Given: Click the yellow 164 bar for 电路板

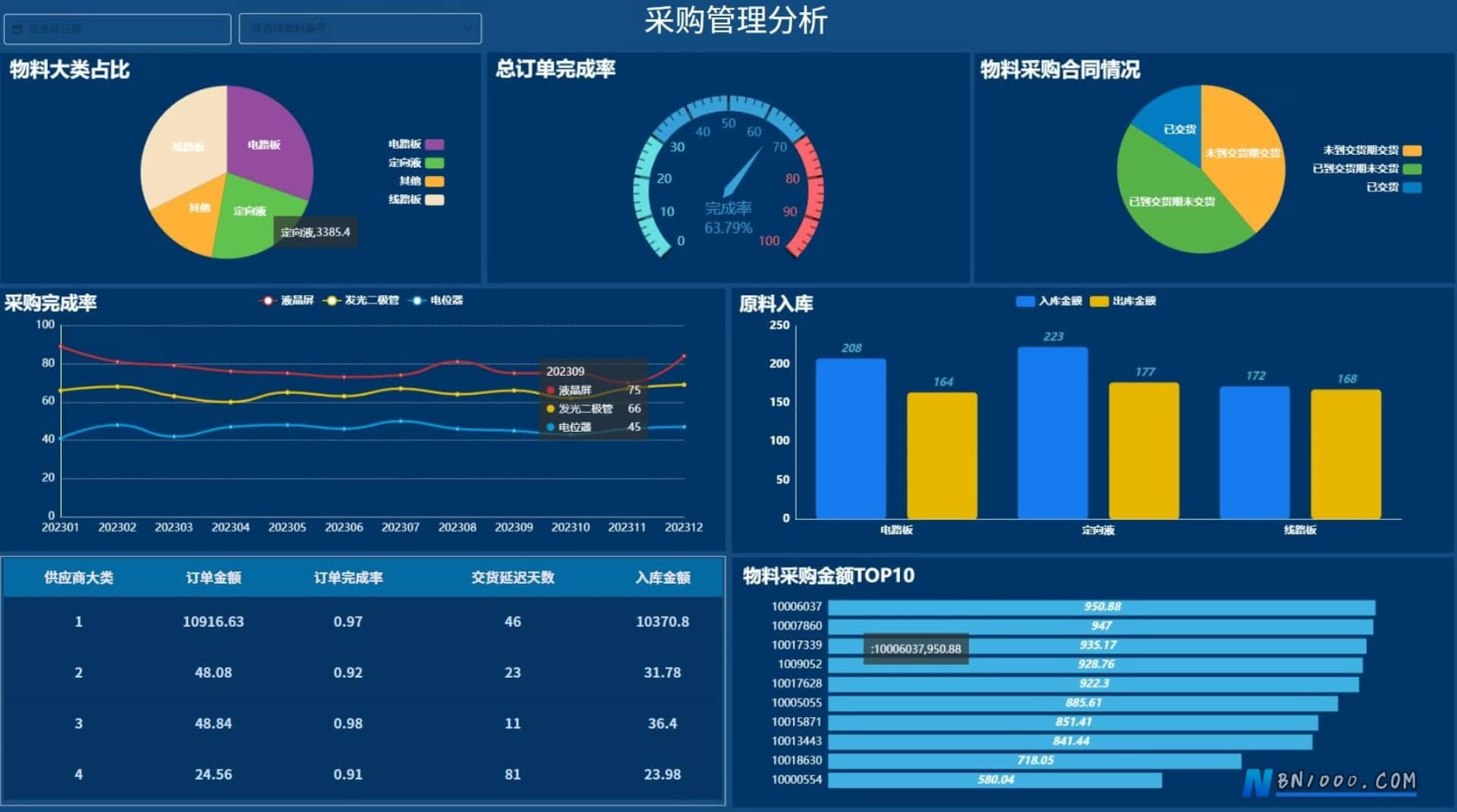Looking at the screenshot, I should (x=942, y=455).
